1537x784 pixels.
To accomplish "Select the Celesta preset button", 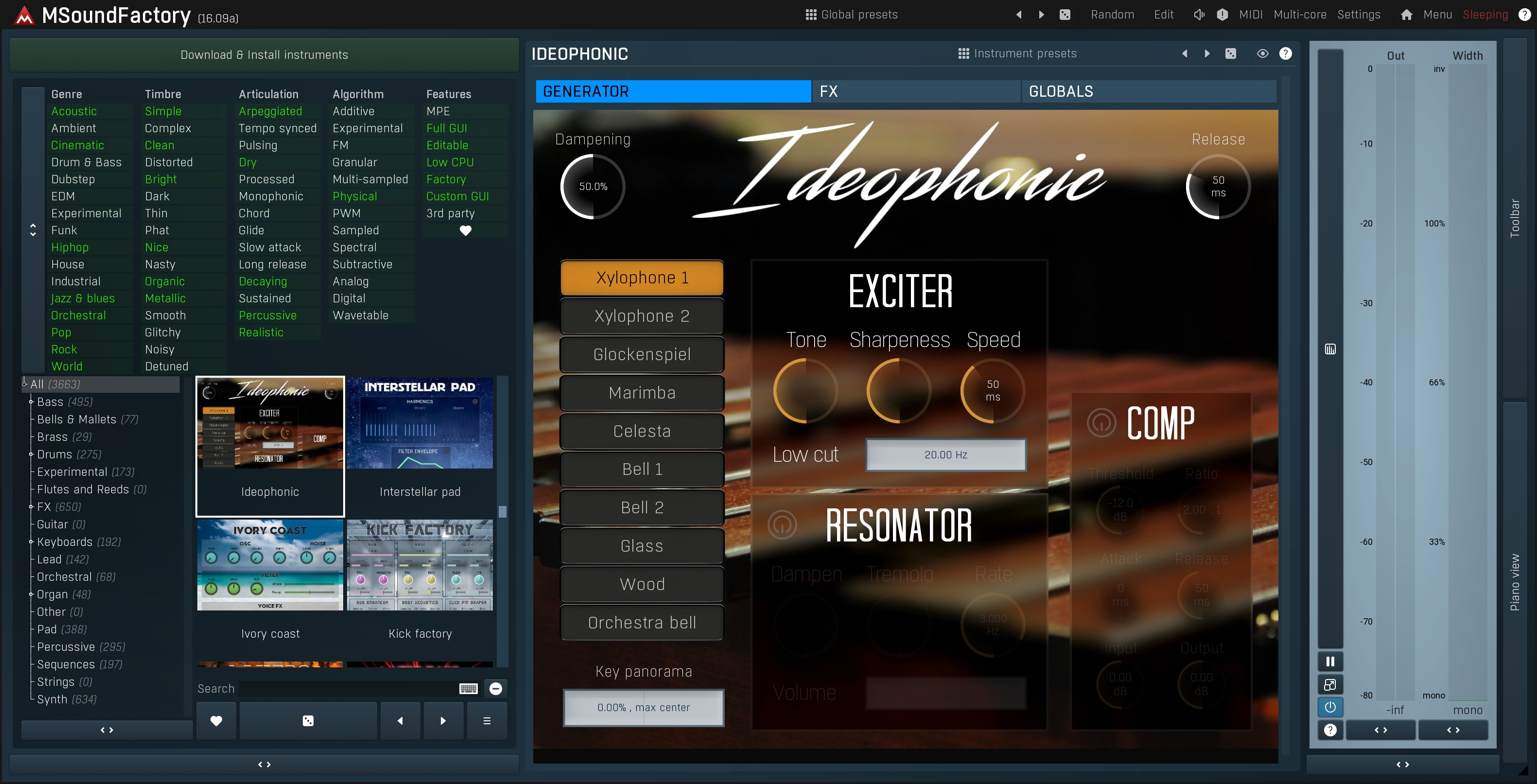I will [x=642, y=431].
